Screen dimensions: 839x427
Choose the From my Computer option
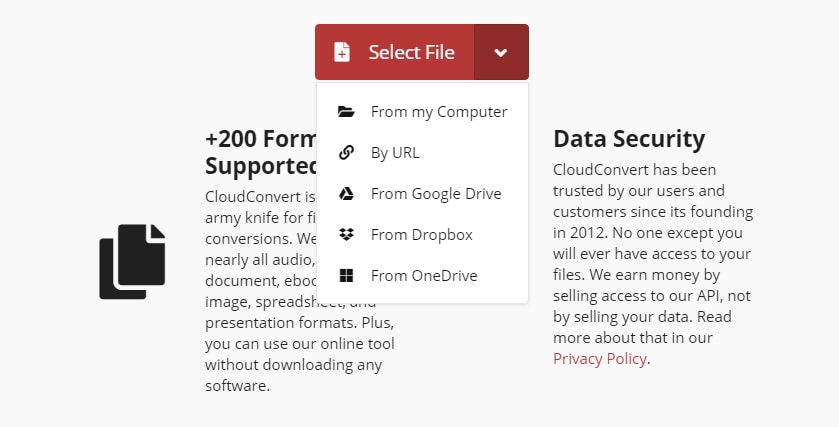[x=439, y=112]
